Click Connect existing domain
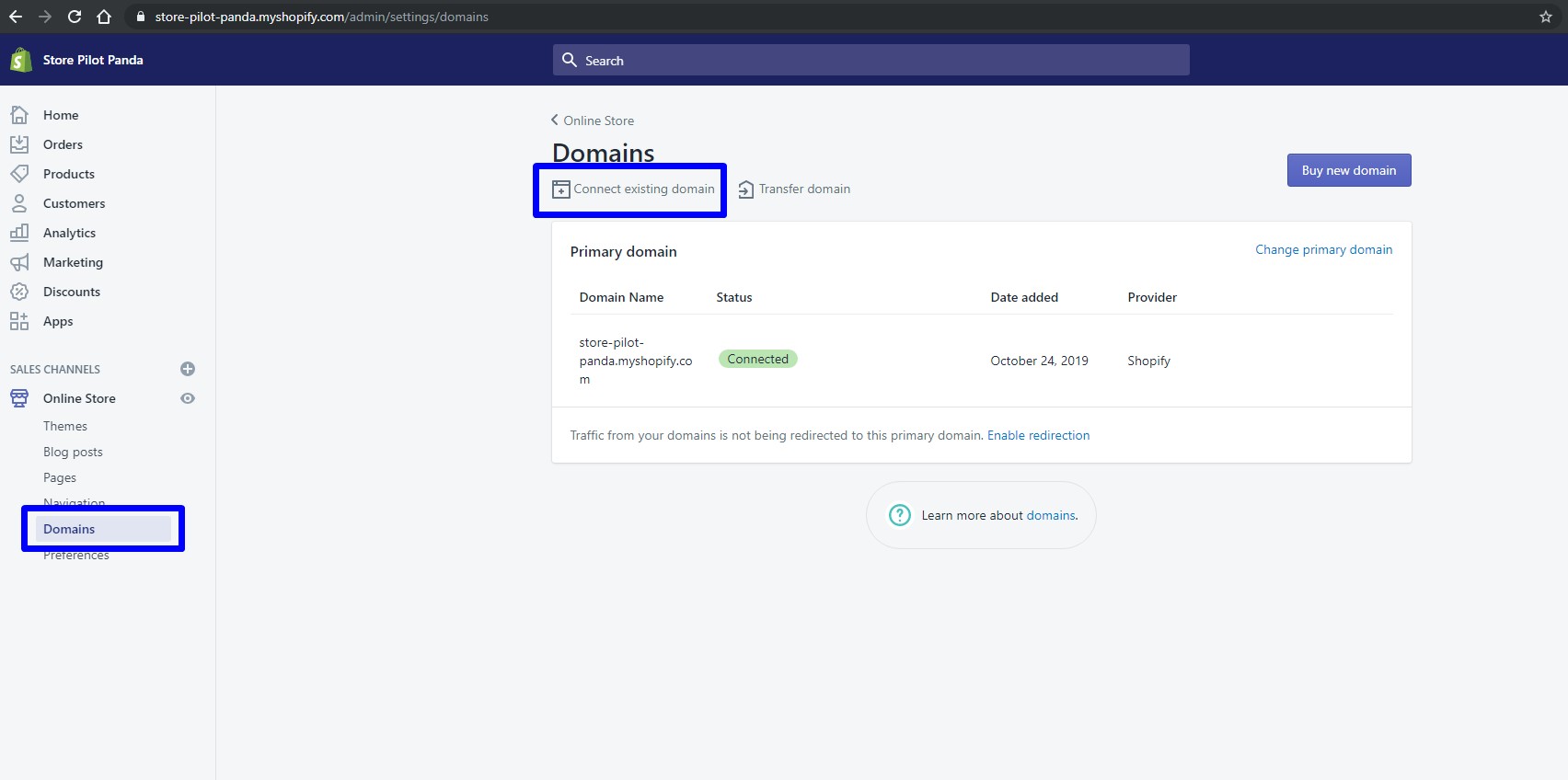Screen dimensions: 1568x780 coord(633,189)
